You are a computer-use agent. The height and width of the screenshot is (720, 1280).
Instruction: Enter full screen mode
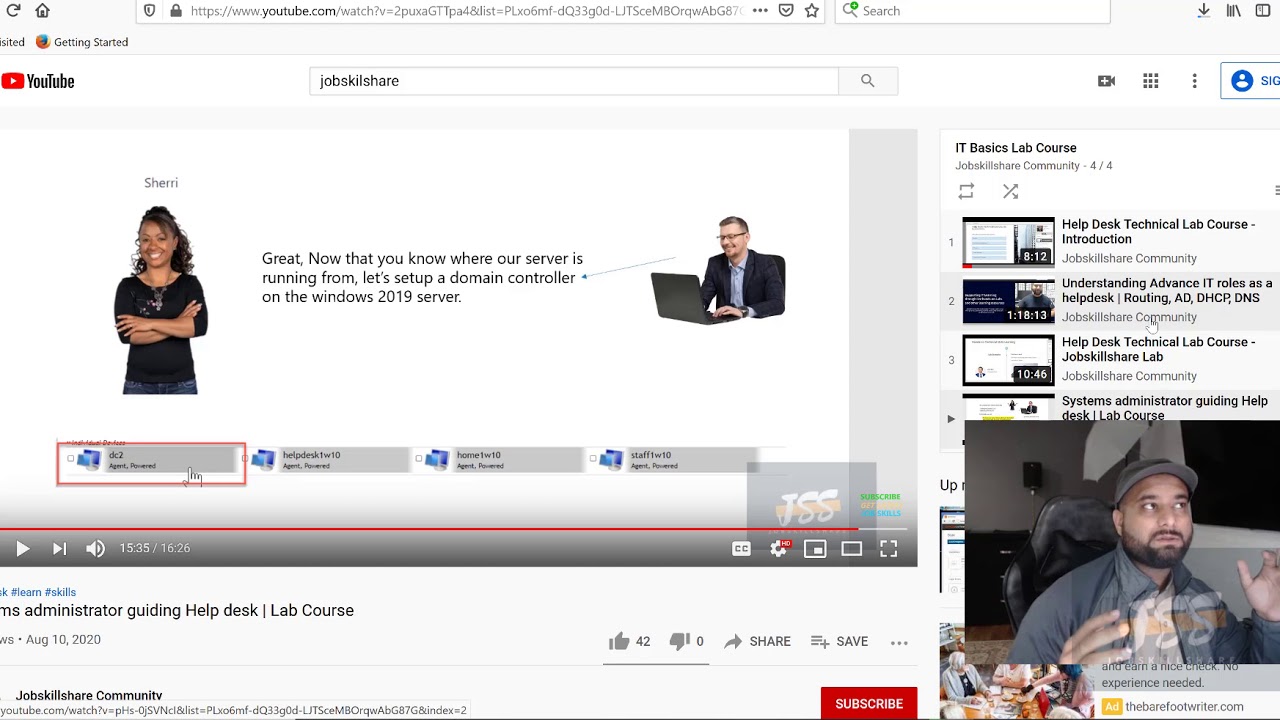[x=888, y=548]
